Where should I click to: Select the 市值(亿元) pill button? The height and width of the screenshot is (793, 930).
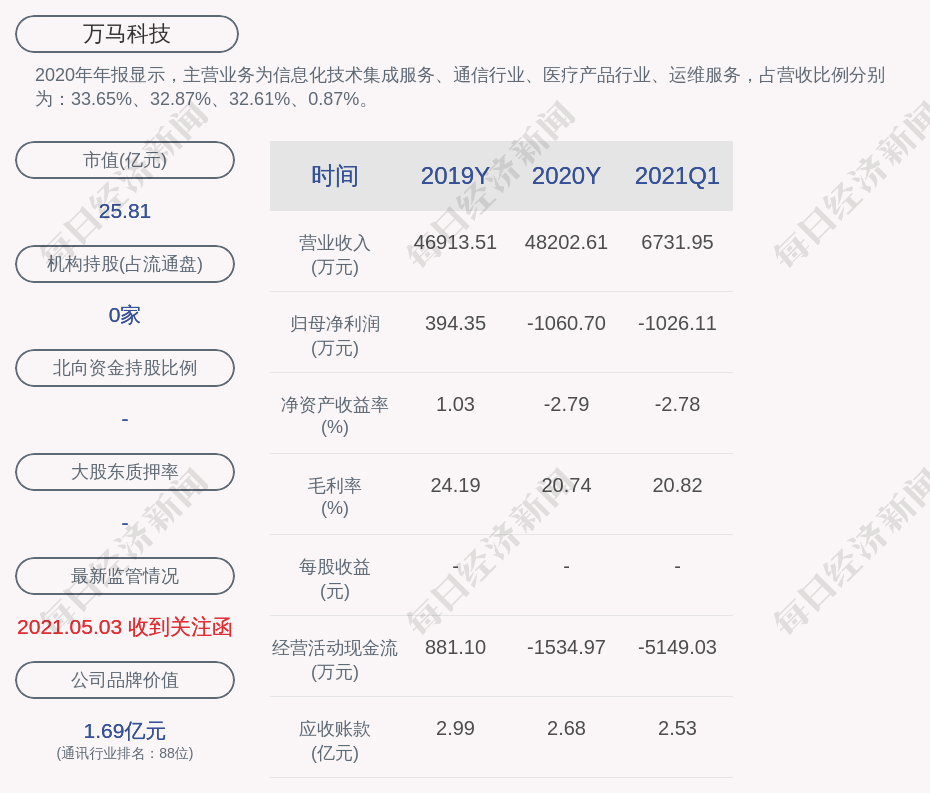pos(124,159)
